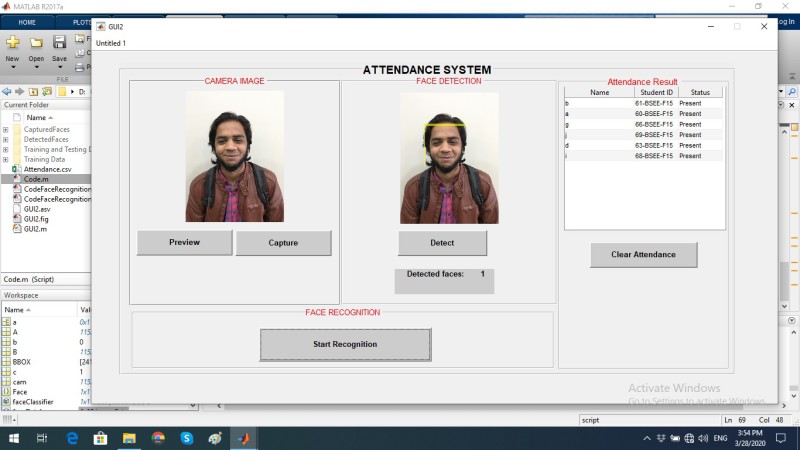Click the Capture button
The width and height of the screenshot is (800, 450).
[283, 243]
